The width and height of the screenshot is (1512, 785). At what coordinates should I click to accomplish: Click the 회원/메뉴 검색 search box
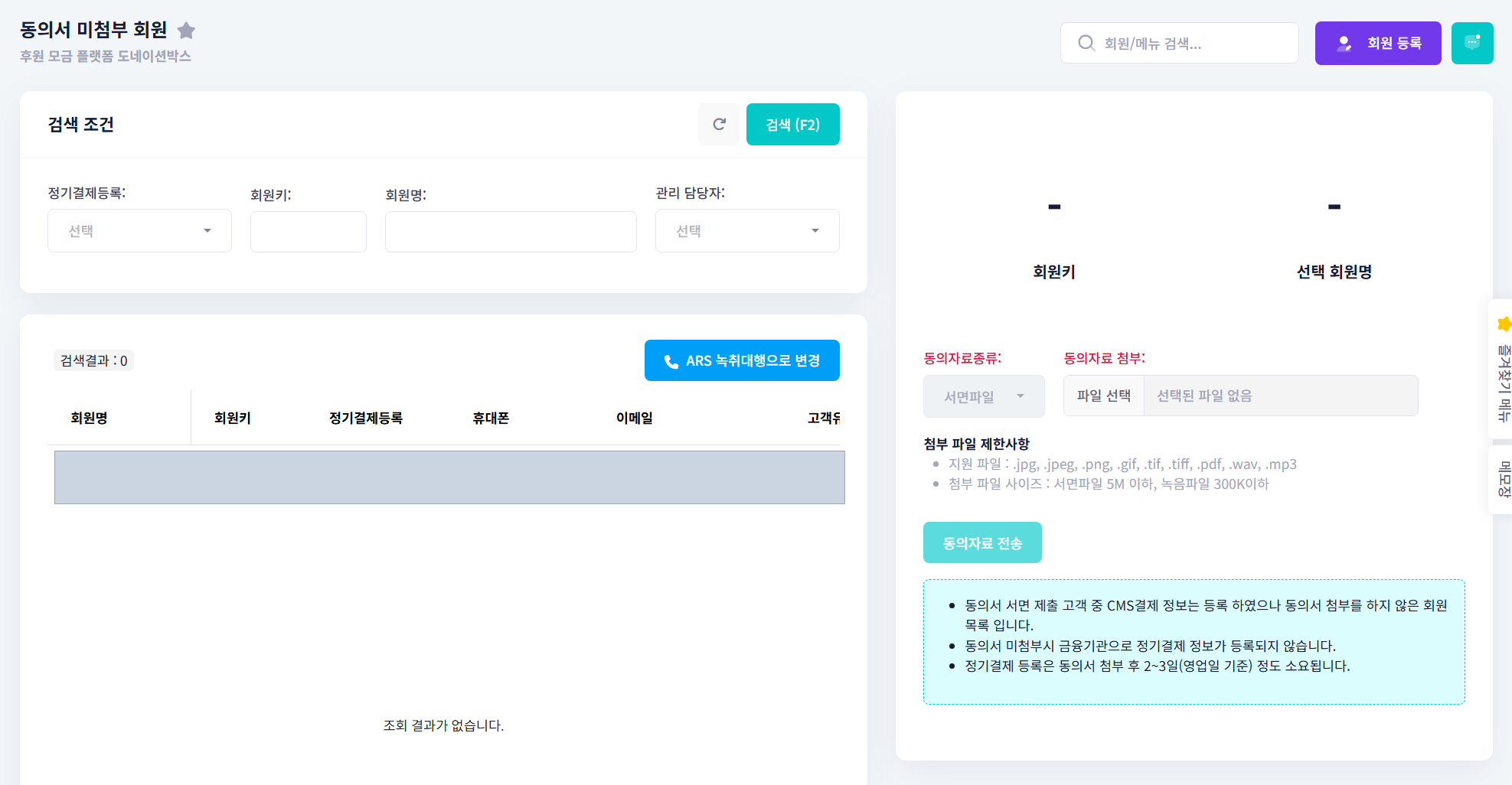[x=1179, y=43]
